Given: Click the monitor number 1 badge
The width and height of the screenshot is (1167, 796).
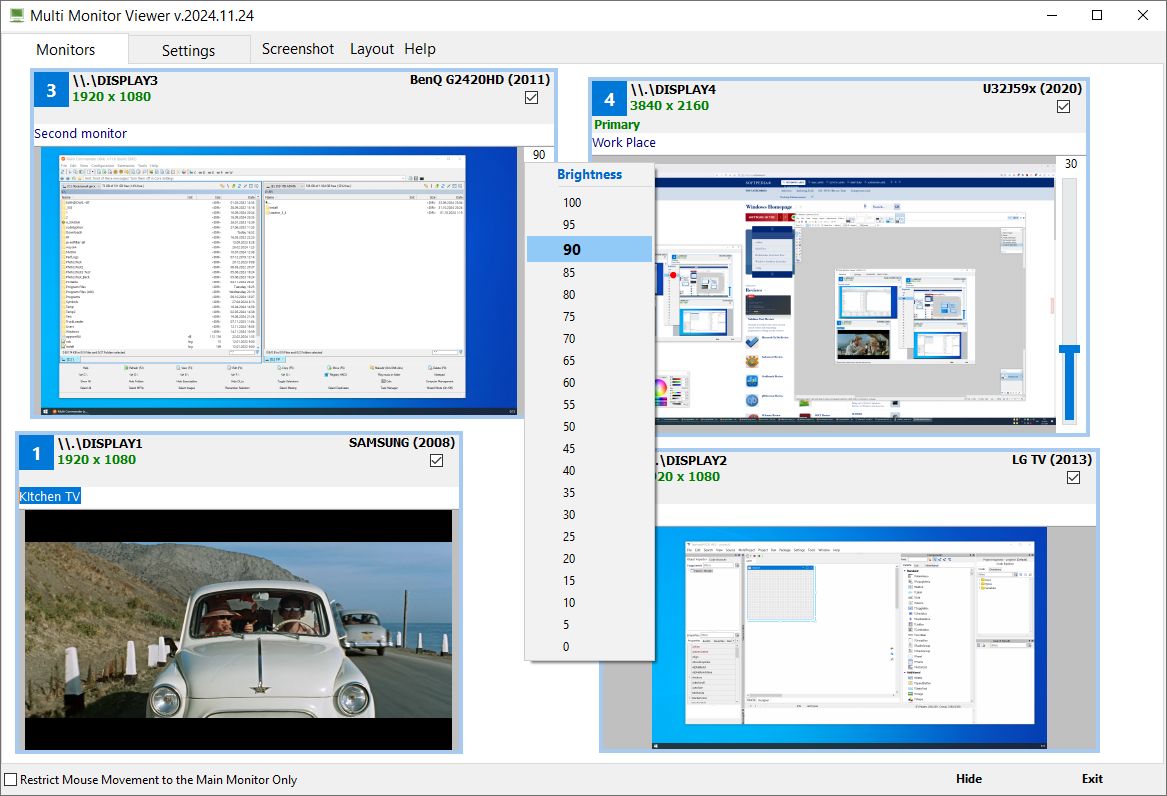Looking at the screenshot, I should click(36, 452).
